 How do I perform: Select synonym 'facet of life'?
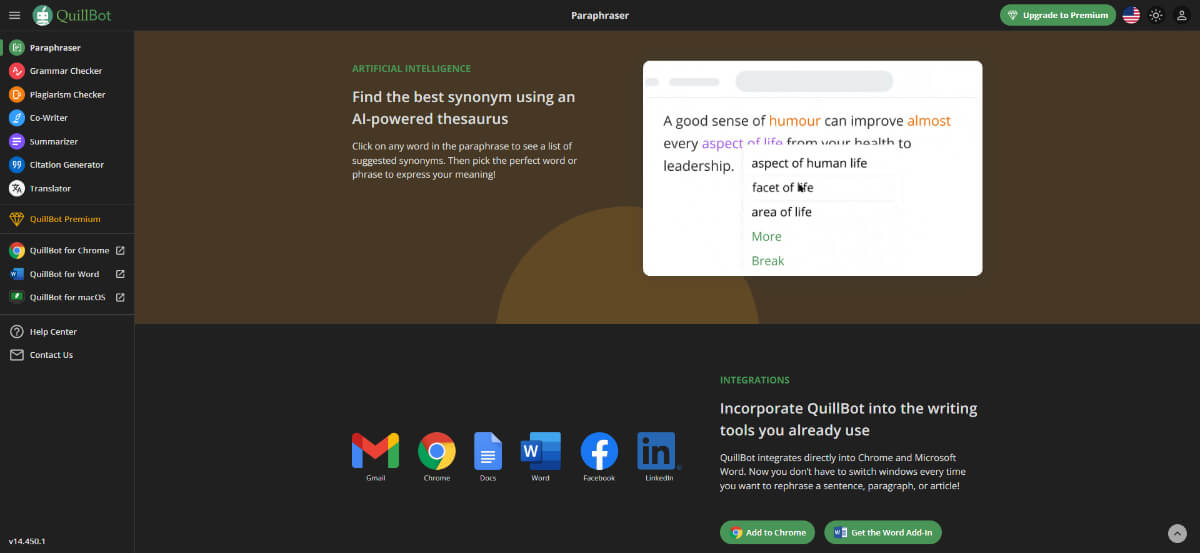point(782,187)
